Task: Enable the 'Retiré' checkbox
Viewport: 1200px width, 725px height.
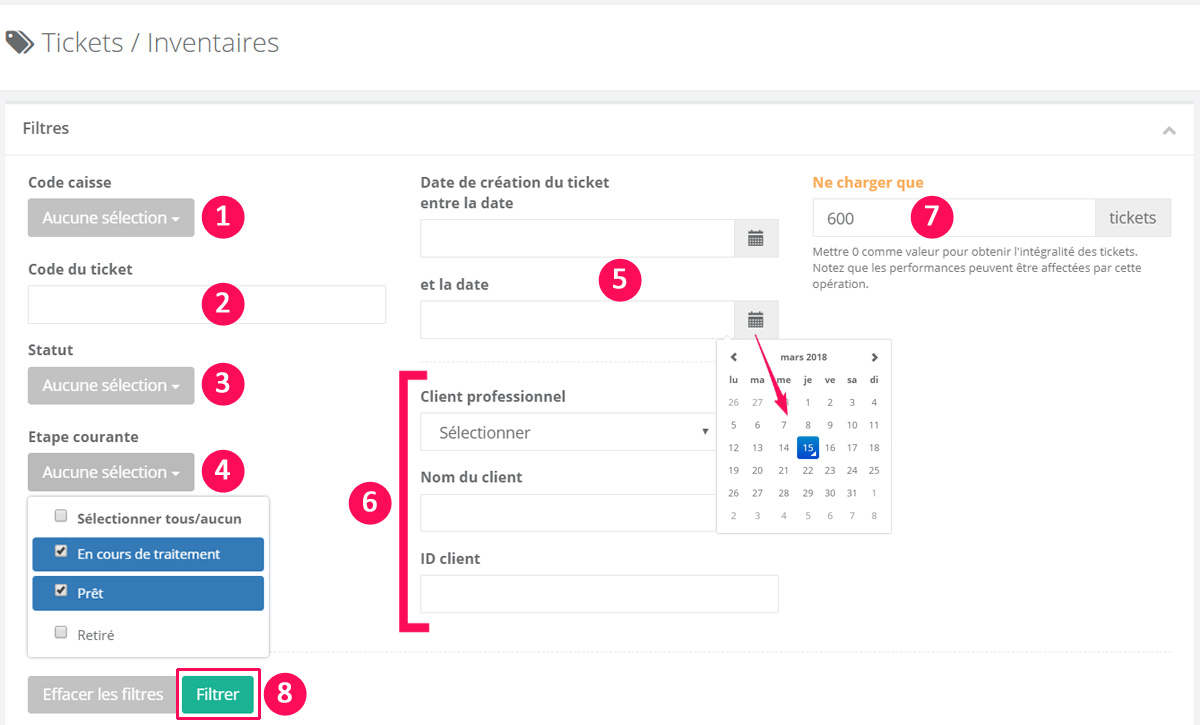Action: point(61,633)
